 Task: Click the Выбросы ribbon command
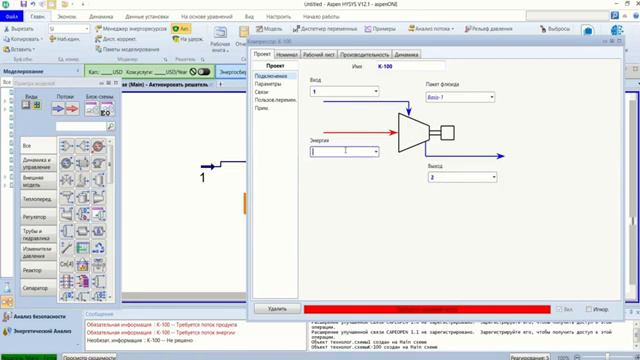click(555, 29)
